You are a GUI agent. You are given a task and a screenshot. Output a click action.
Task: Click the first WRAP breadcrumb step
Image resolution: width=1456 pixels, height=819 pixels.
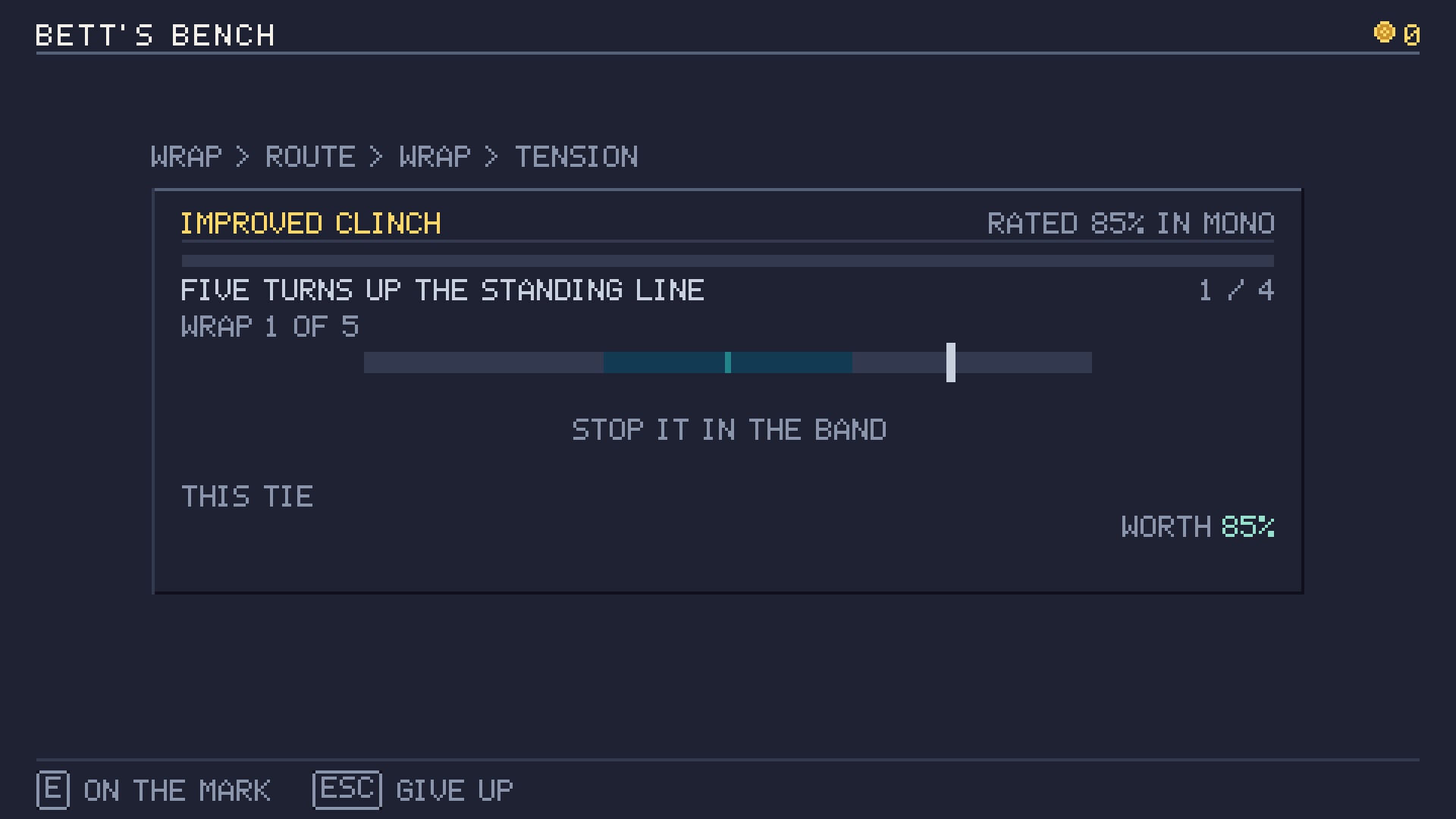click(187, 157)
